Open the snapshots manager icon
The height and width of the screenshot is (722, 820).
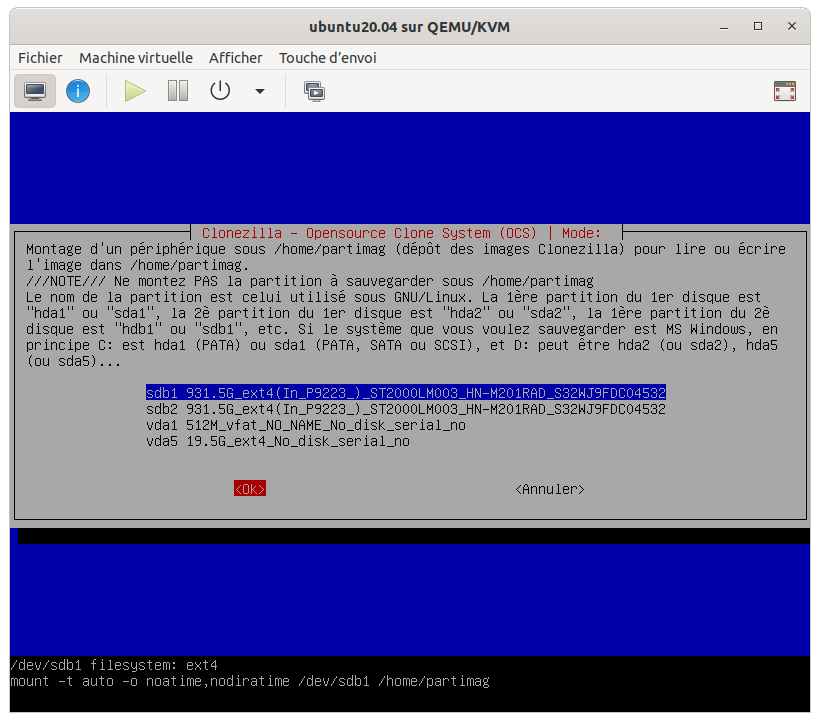tap(314, 91)
